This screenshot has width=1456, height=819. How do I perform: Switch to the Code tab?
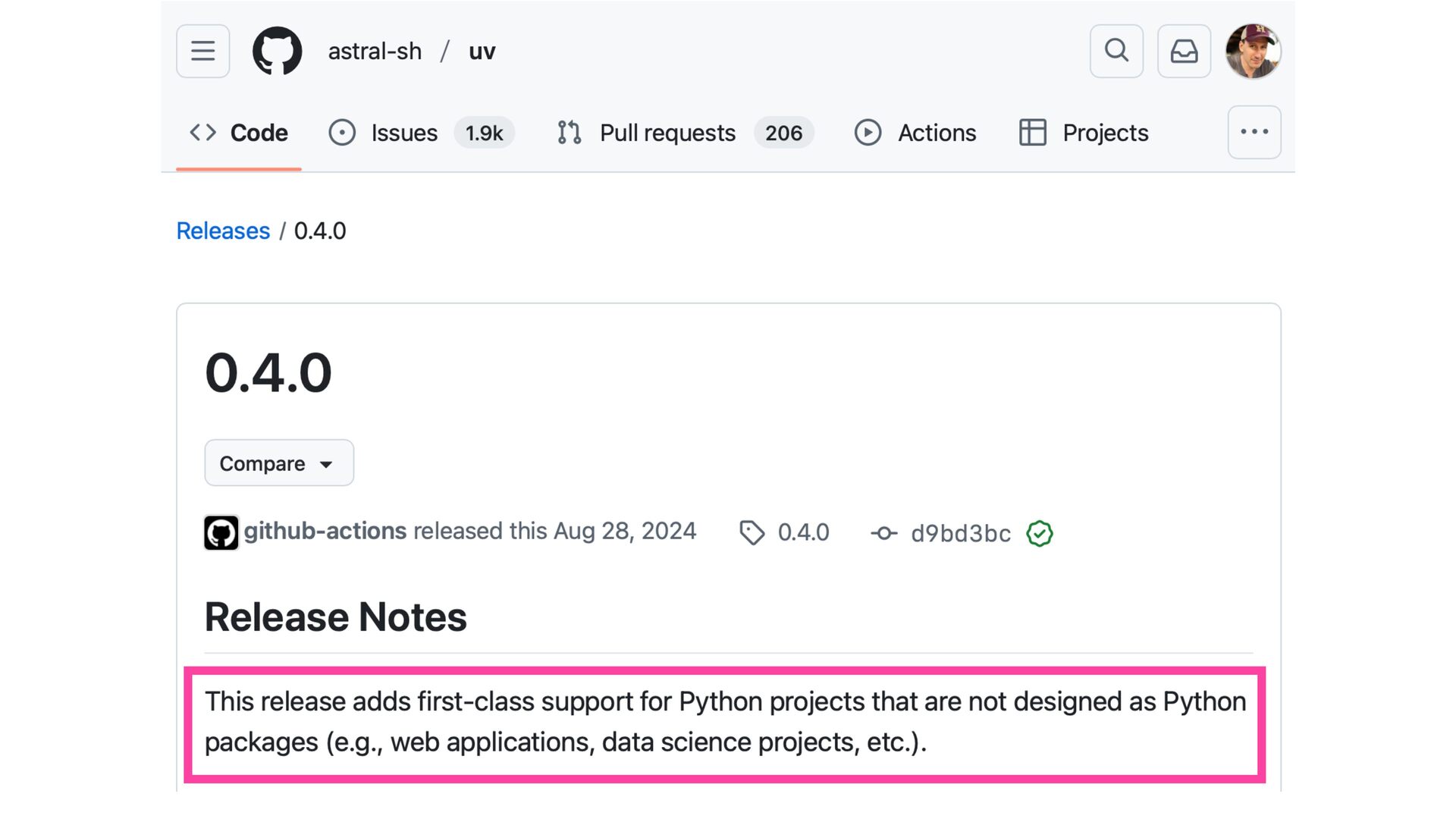[239, 133]
